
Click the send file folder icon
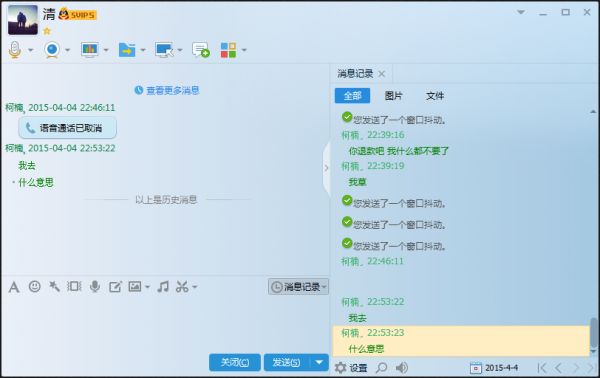[x=127, y=50]
